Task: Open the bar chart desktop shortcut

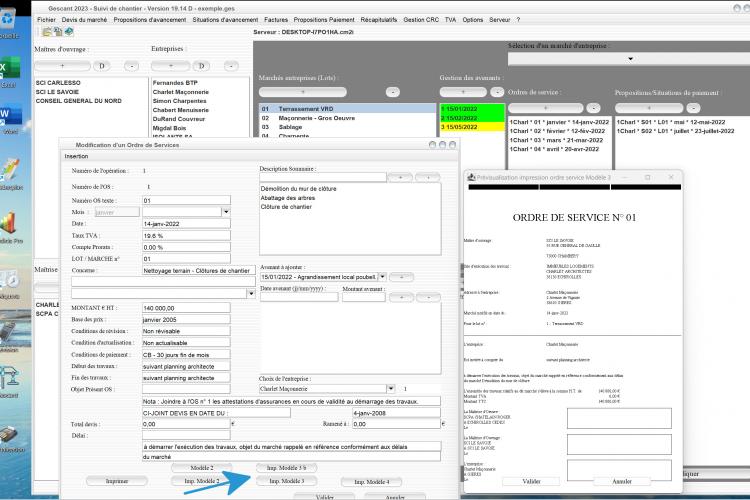Action: click(8, 223)
